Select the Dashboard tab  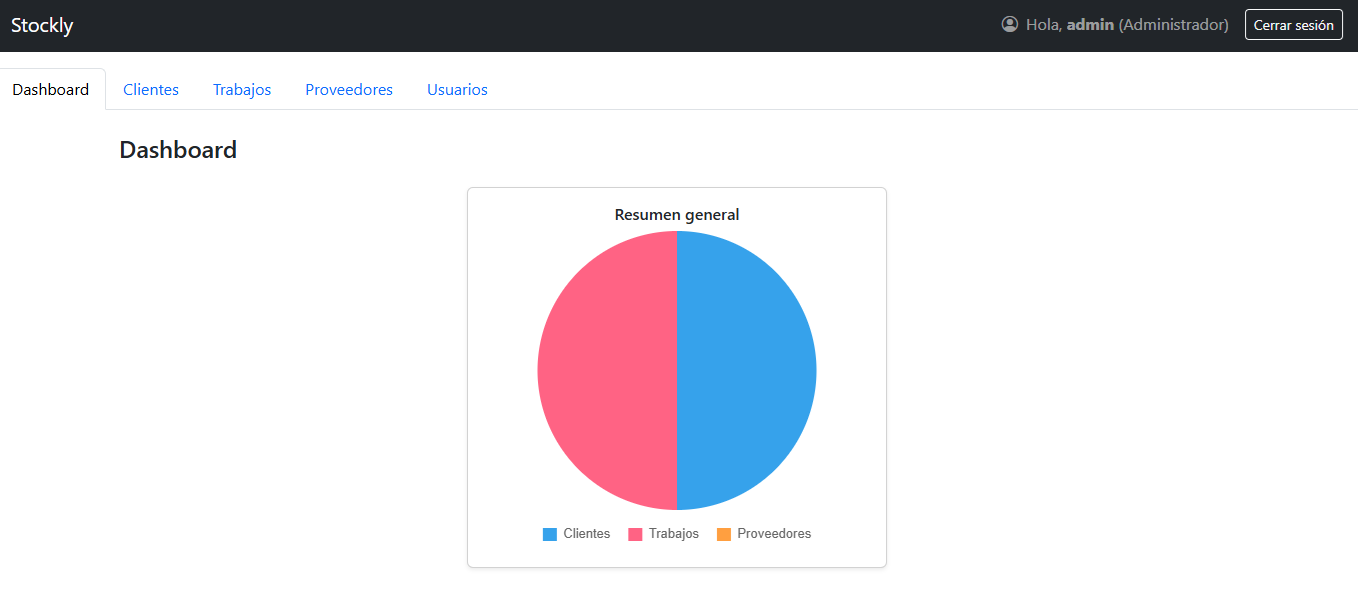click(51, 90)
